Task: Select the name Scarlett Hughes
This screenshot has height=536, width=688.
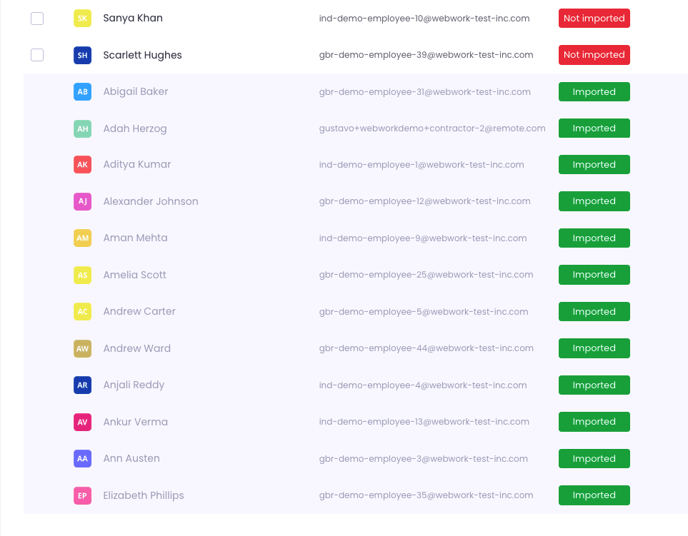Action: [x=143, y=55]
